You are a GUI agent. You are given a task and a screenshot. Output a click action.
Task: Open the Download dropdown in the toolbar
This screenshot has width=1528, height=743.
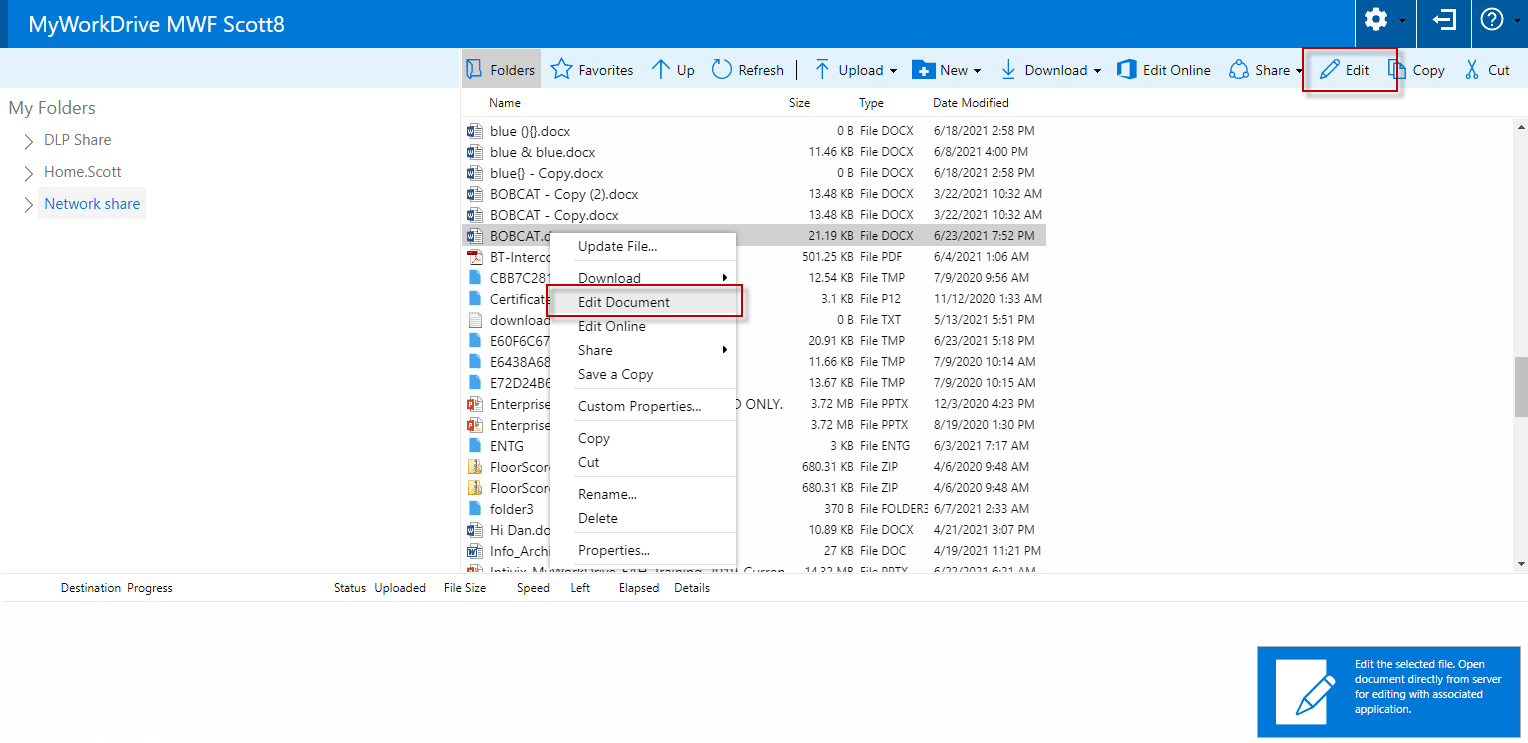(x=1096, y=71)
